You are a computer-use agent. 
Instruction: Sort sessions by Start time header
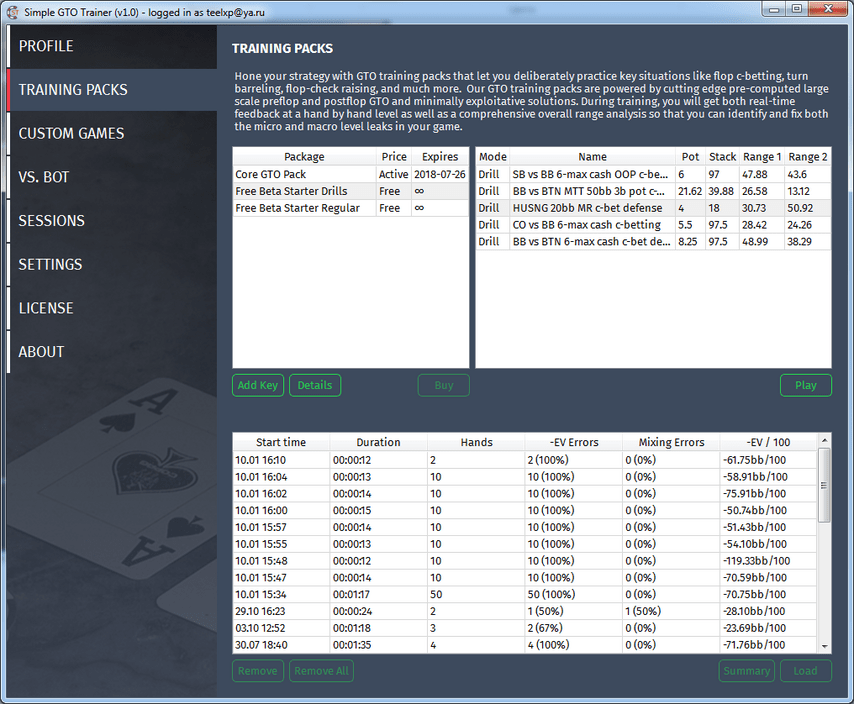click(281, 442)
